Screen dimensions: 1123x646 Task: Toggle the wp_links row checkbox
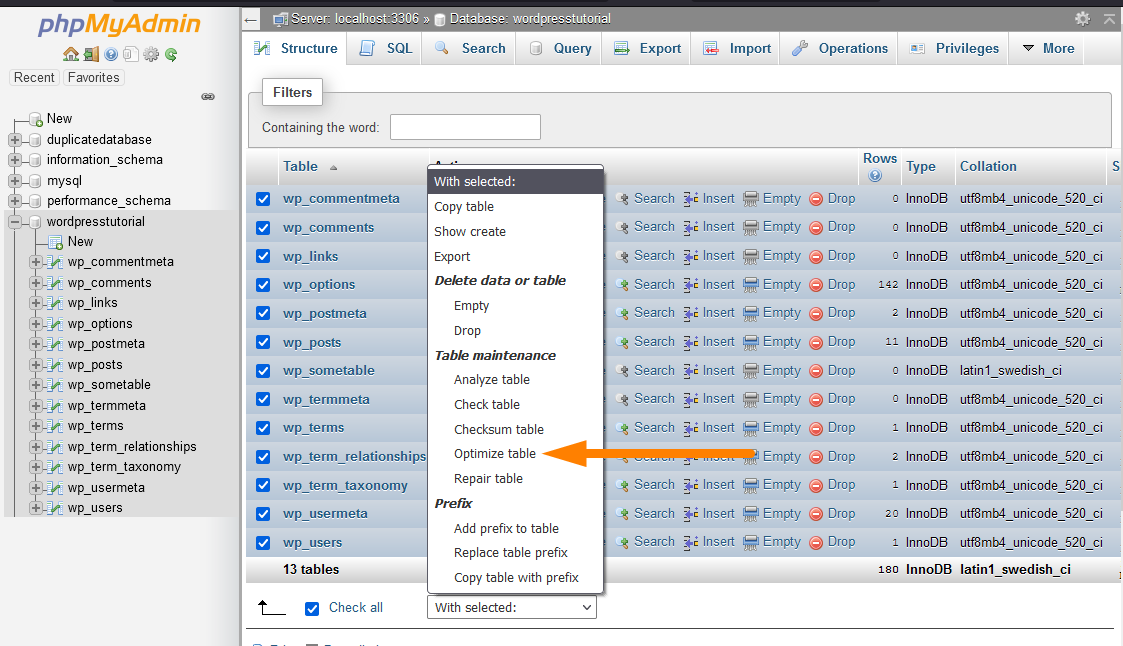coord(263,256)
